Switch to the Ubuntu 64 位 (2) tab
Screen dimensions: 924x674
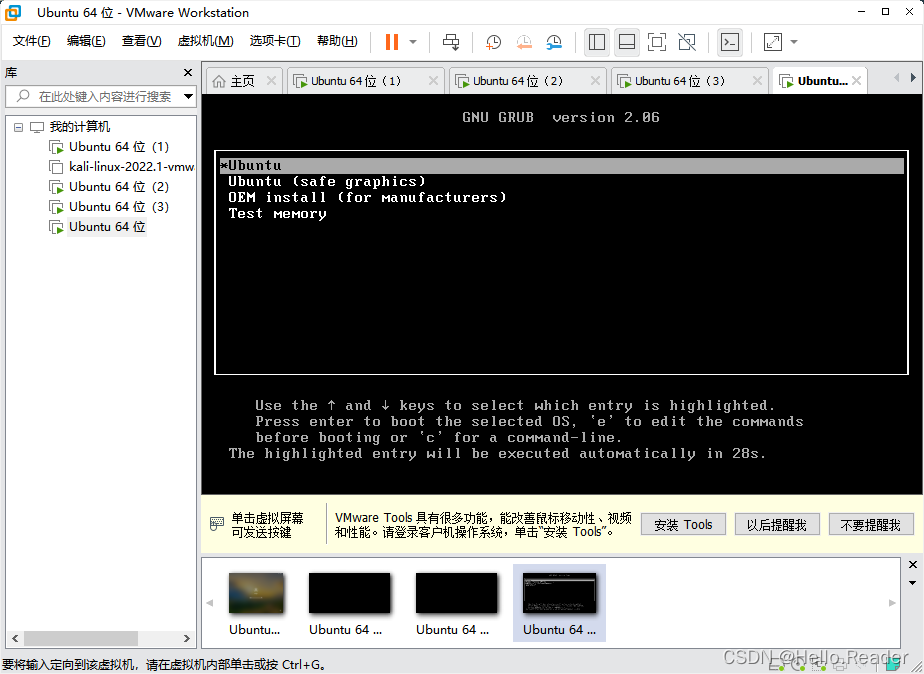click(517, 81)
